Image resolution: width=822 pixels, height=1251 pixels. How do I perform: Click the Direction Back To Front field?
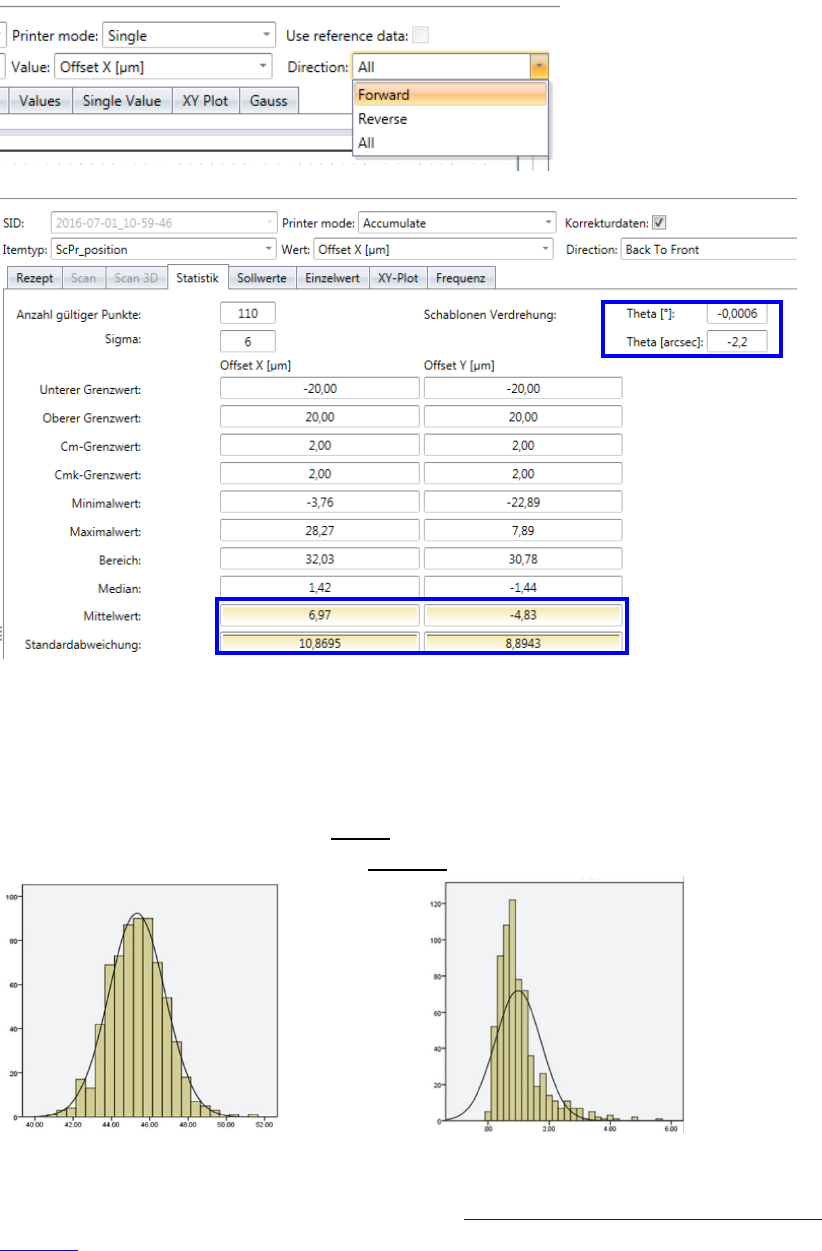(x=708, y=249)
